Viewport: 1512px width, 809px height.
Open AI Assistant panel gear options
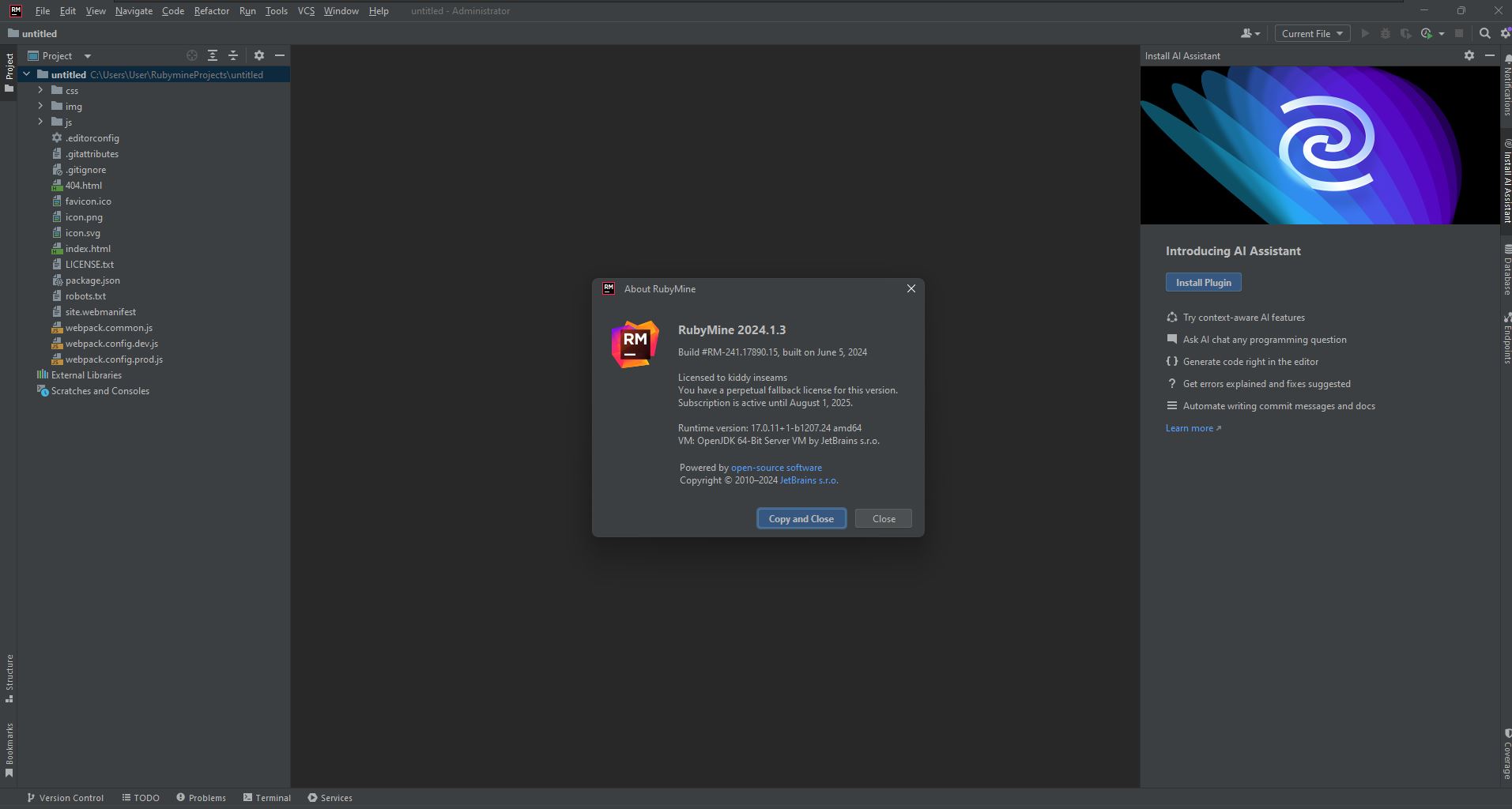1469,55
